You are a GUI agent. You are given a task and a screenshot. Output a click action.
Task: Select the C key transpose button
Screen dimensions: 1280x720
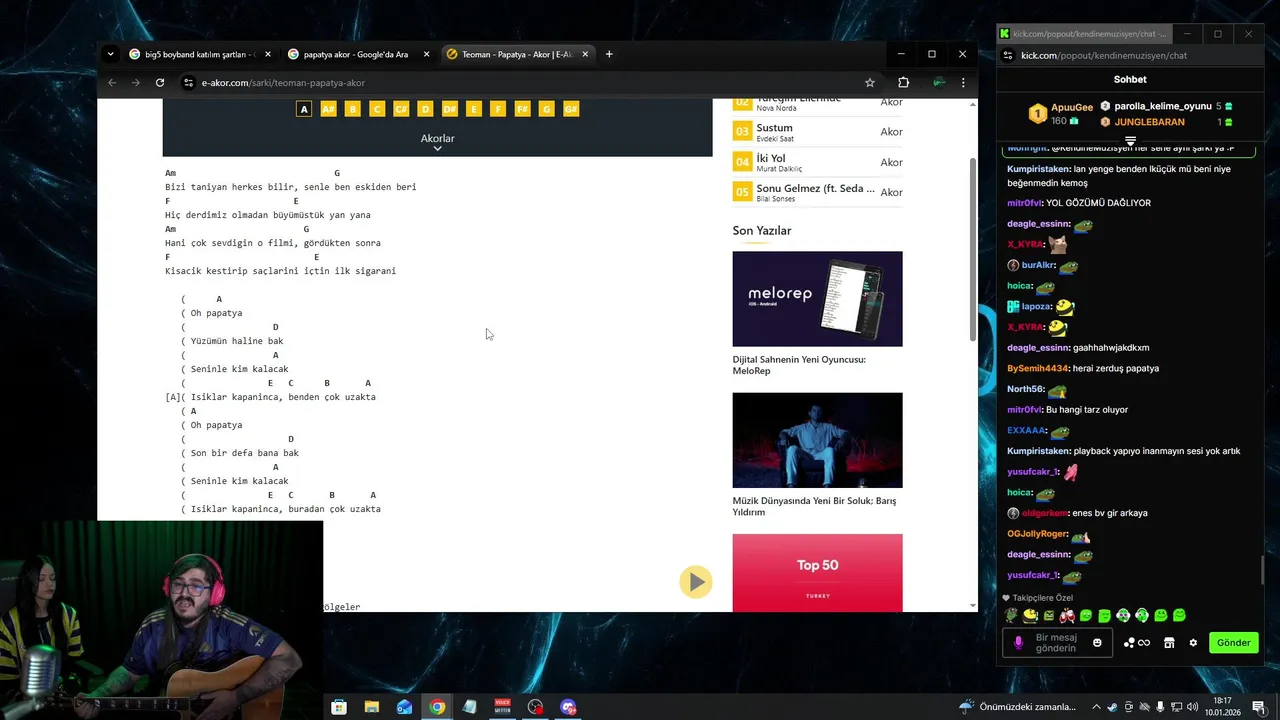tap(377, 109)
